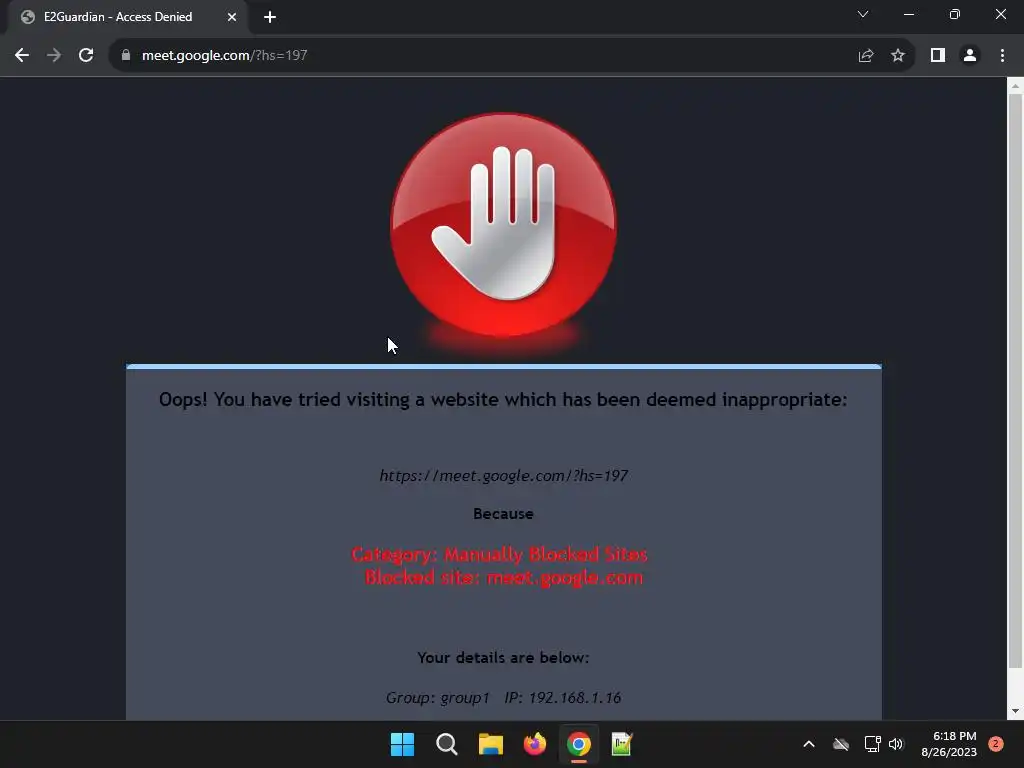Open the green notepad app in taskbar

point(622,744)
